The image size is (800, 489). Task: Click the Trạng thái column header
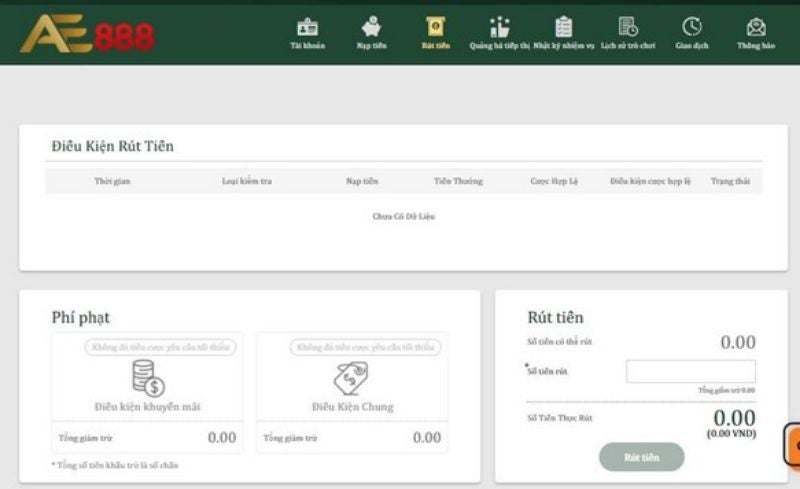730,181
